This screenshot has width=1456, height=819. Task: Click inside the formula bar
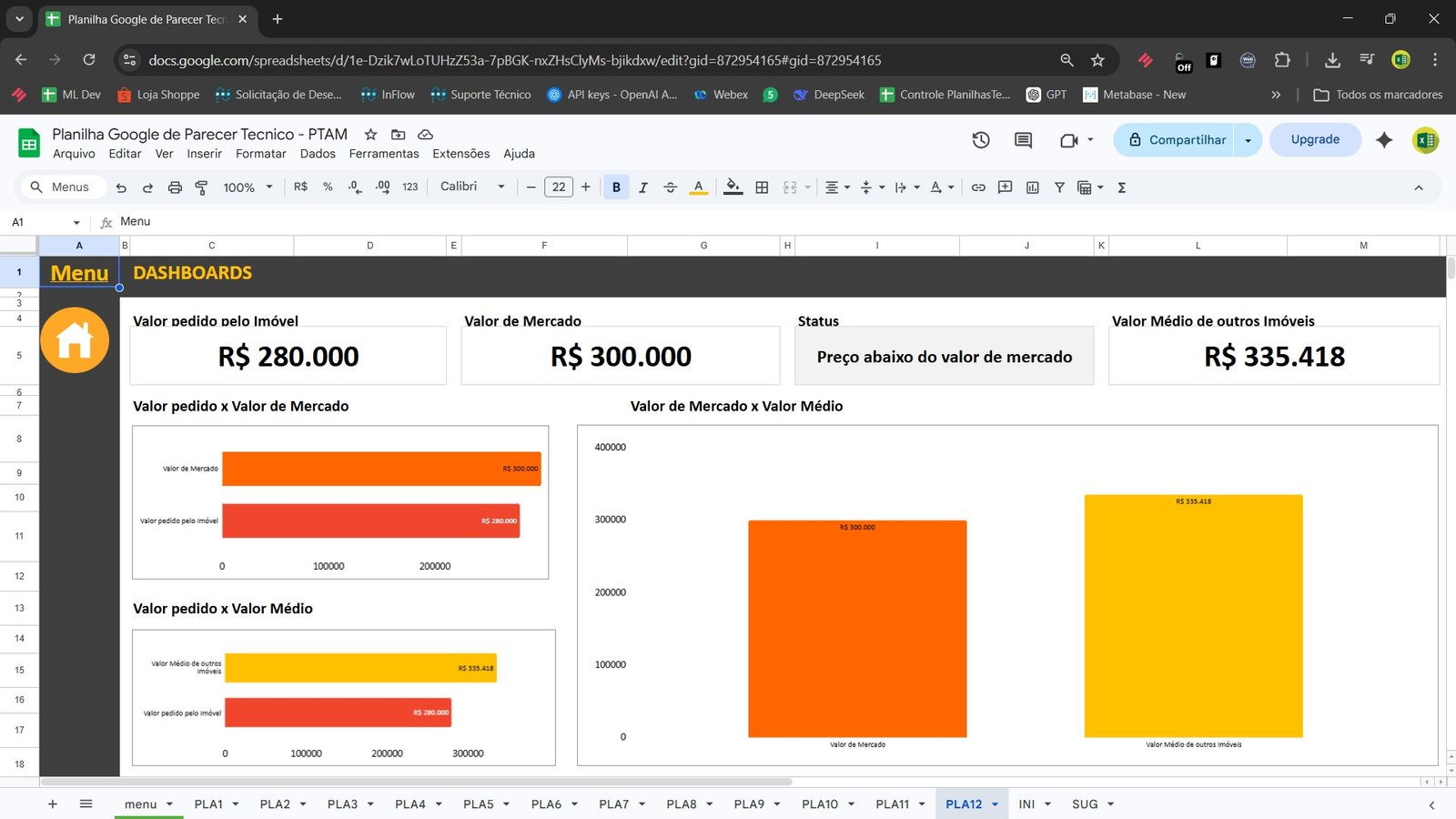[x=364, y=221]
